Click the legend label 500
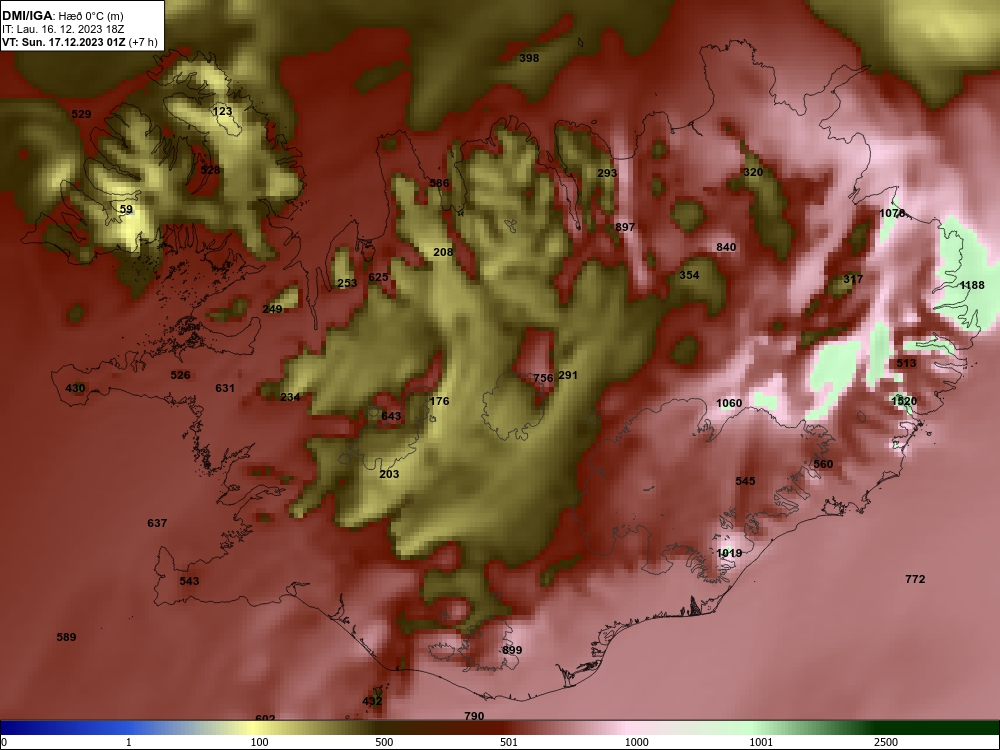Screen dimensions: 1000x750 (384, 742)
